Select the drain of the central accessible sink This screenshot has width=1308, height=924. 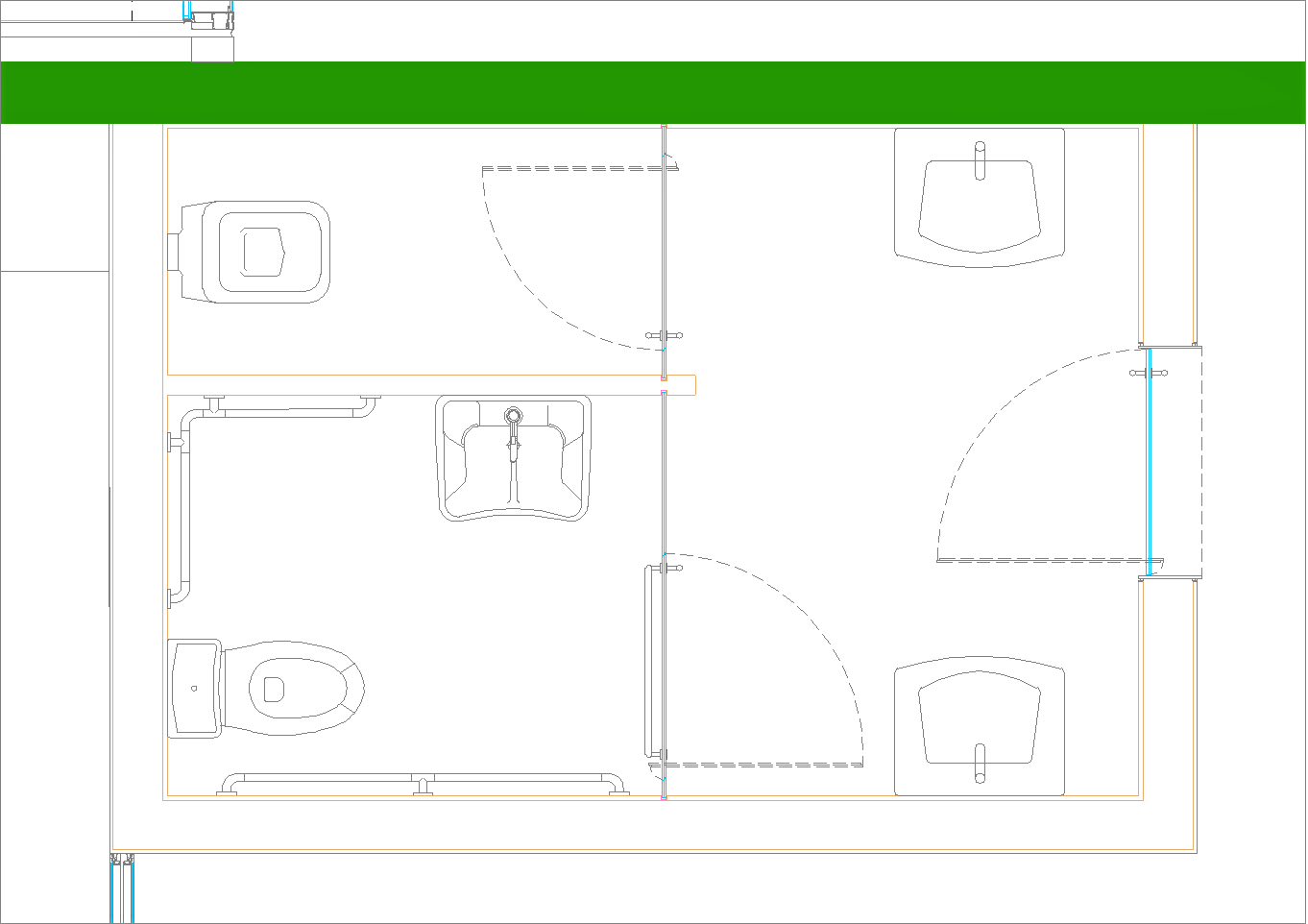514,416
